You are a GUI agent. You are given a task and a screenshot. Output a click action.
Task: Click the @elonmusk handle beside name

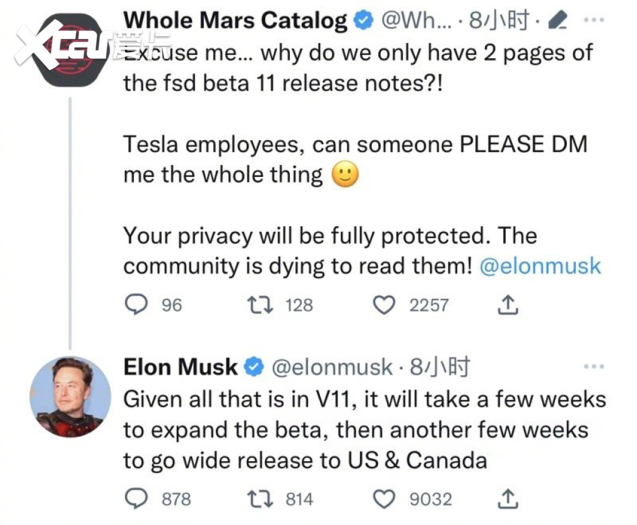pyautogui.click(x=332, y=367)
